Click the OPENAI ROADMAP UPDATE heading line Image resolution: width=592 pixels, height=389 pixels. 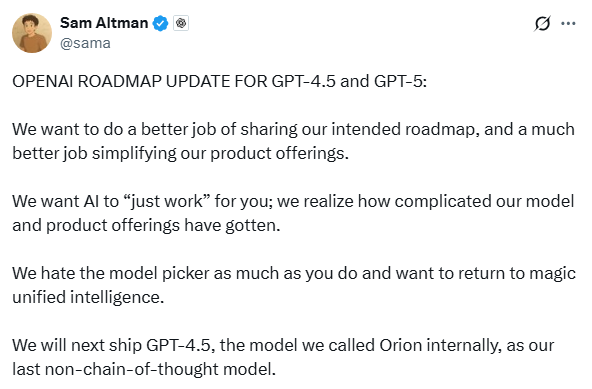click(219, 81)
